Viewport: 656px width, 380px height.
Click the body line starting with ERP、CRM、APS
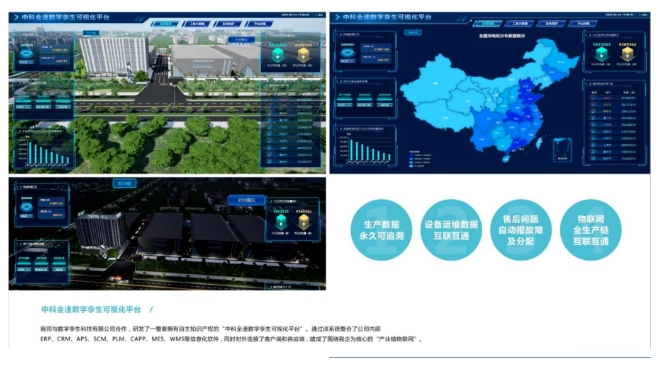tap(232, 339)
